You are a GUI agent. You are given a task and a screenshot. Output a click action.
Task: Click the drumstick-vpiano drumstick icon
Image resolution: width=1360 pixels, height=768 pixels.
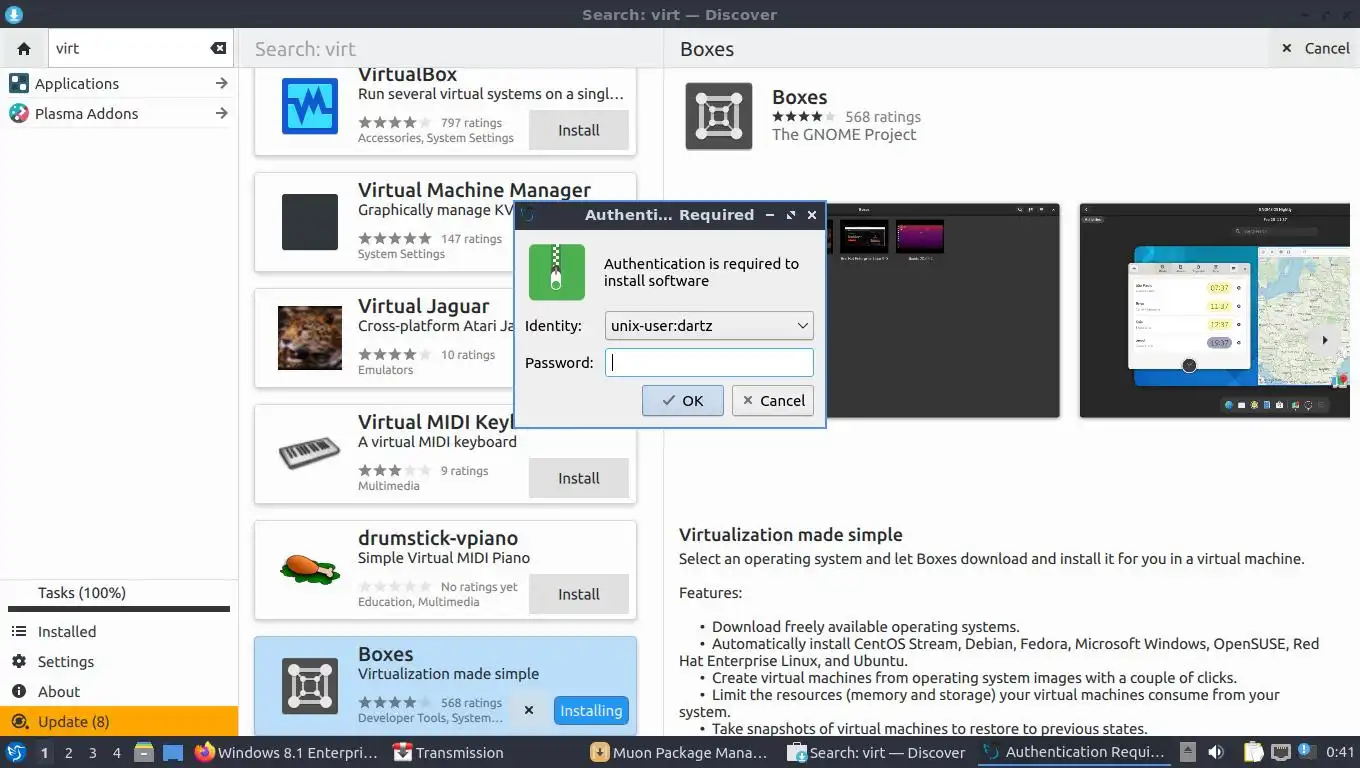[310, 568]
